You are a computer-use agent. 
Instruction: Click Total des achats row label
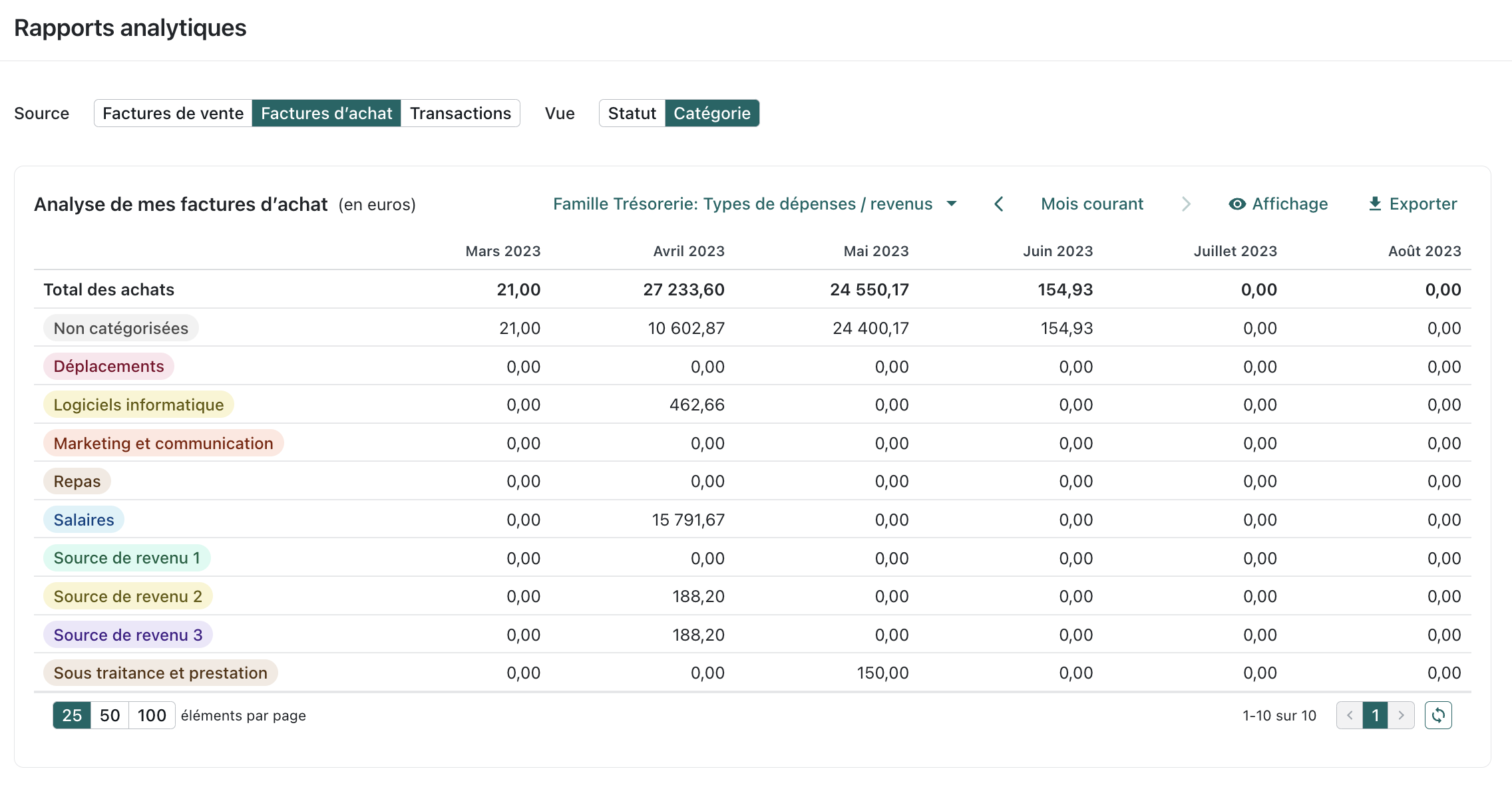pyautogui.click(x=109, y=289)
